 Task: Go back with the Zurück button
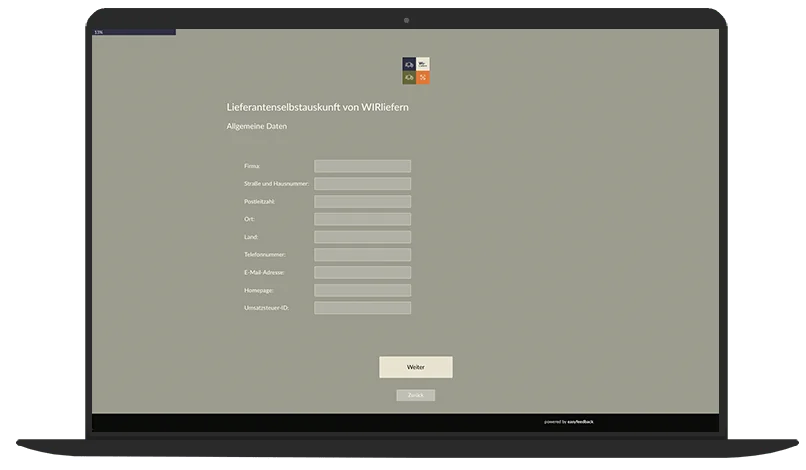click(415, 395)
